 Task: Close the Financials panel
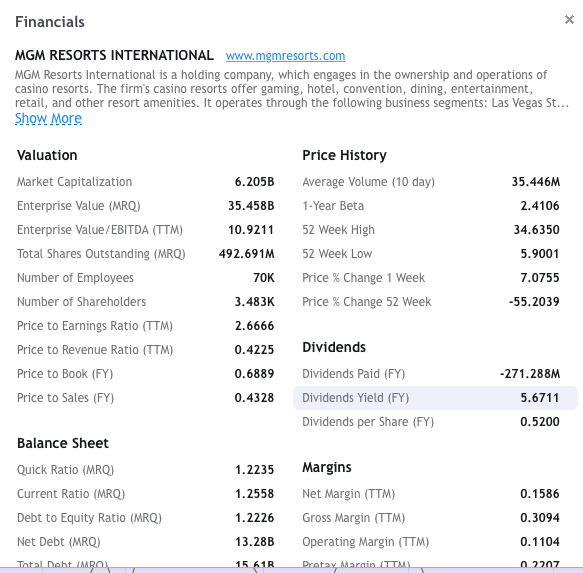(x=569, y=20)
